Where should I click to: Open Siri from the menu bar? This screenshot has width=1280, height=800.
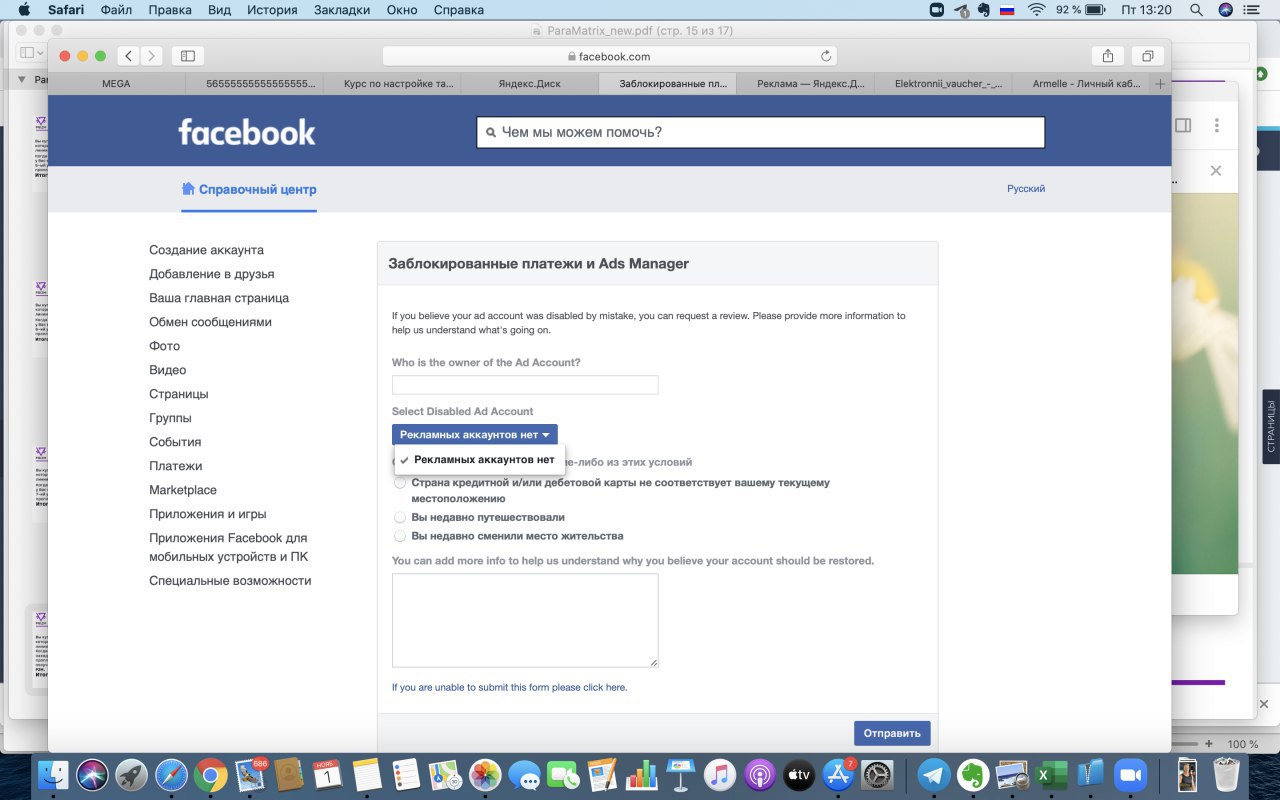[1226, 10]
